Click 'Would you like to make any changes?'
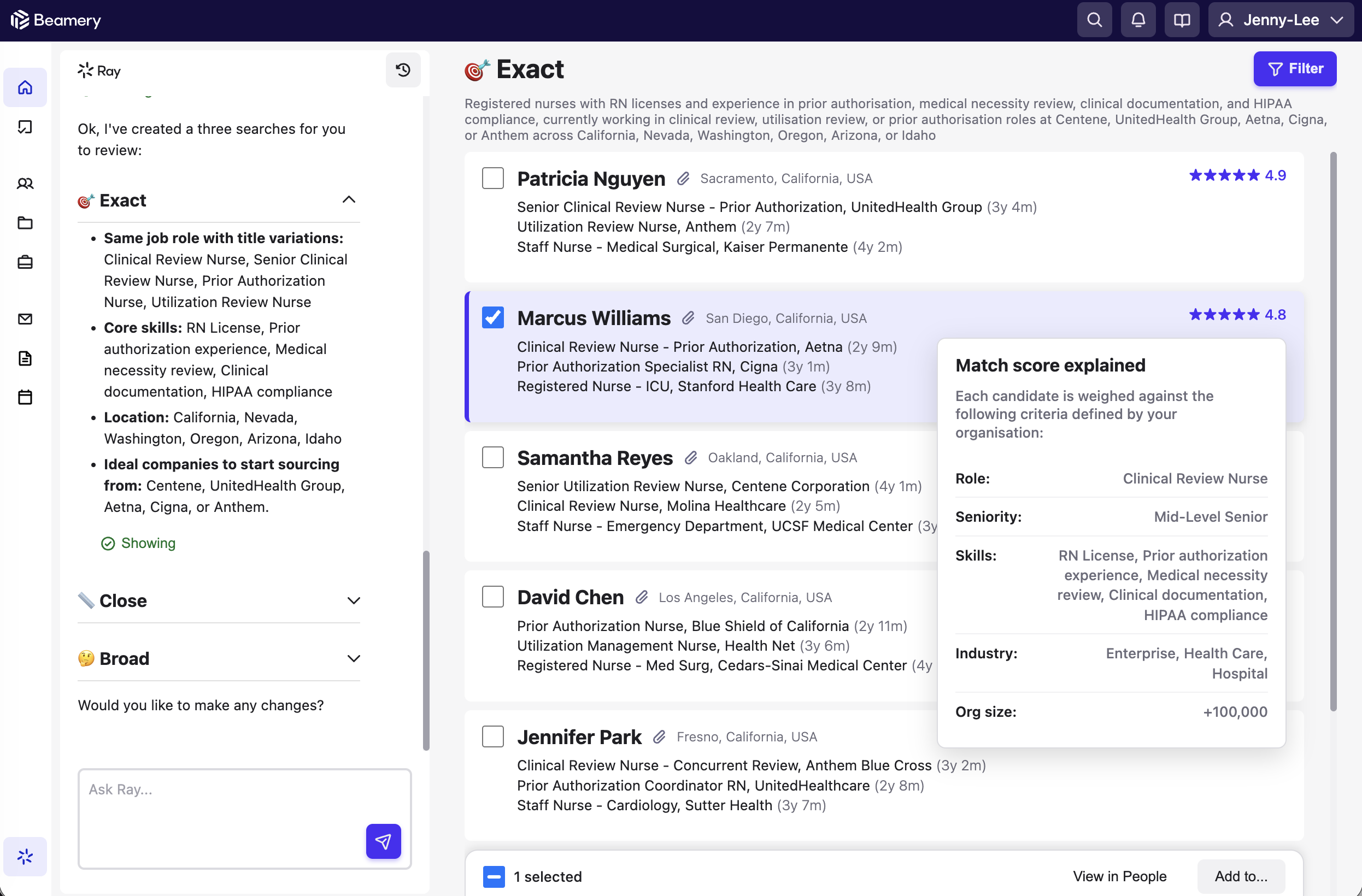Viewport: 1362px width, 896px height. click(201, 705)
